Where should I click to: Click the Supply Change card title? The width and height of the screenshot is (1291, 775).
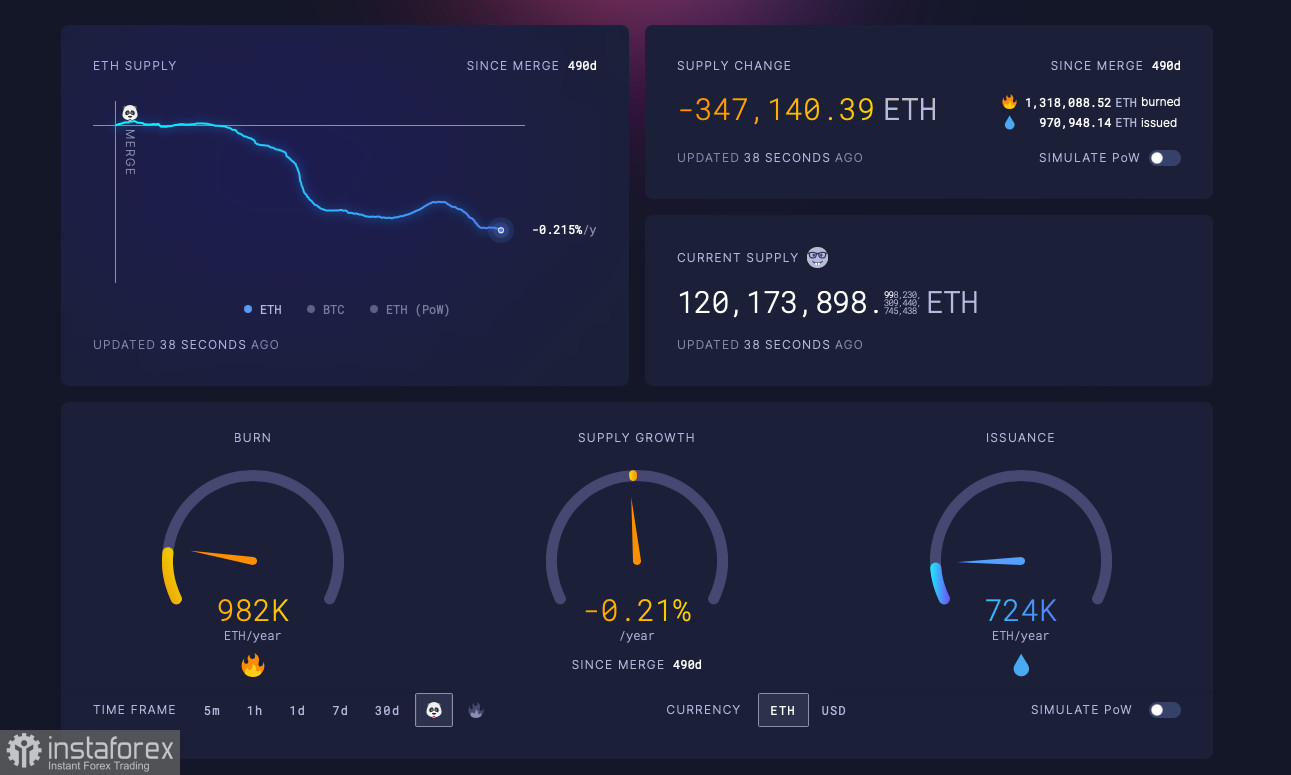(734, 66)
